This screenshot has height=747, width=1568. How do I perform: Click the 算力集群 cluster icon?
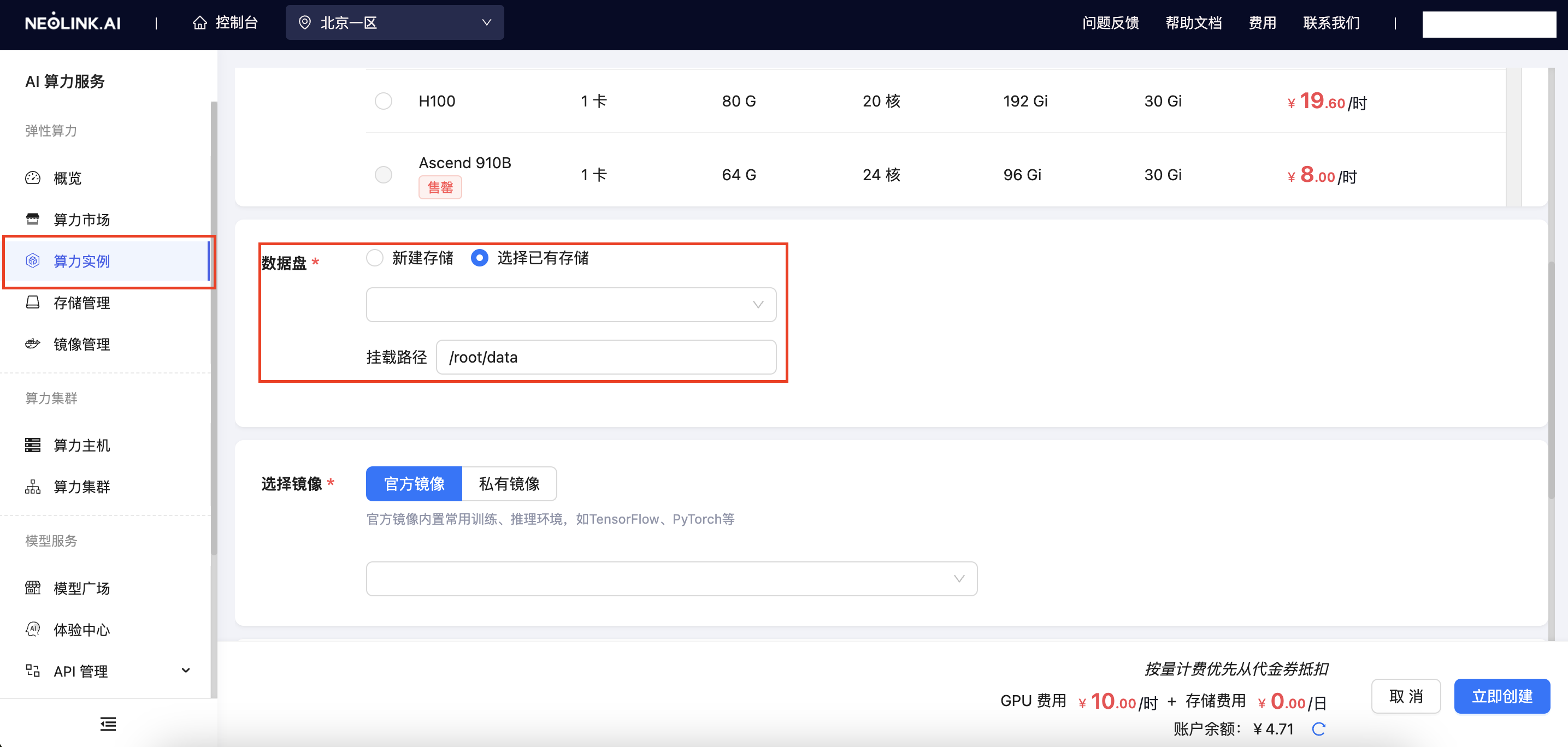coord(33,486)
